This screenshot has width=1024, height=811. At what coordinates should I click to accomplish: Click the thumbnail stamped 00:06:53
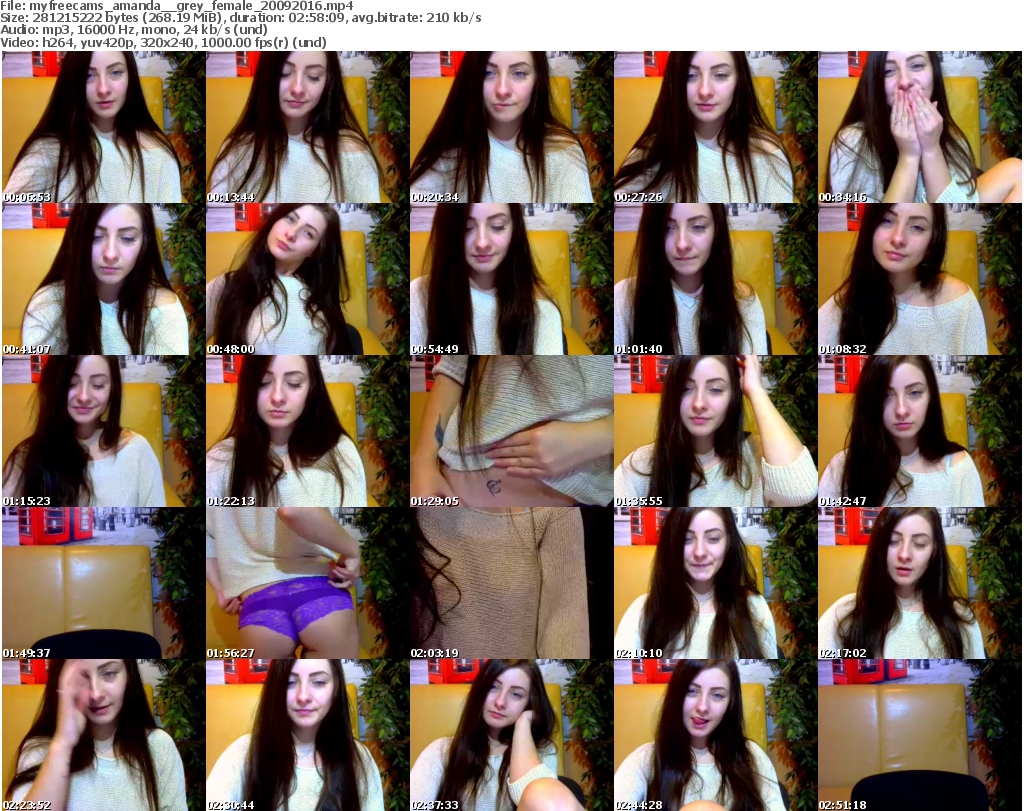(103, 127)
